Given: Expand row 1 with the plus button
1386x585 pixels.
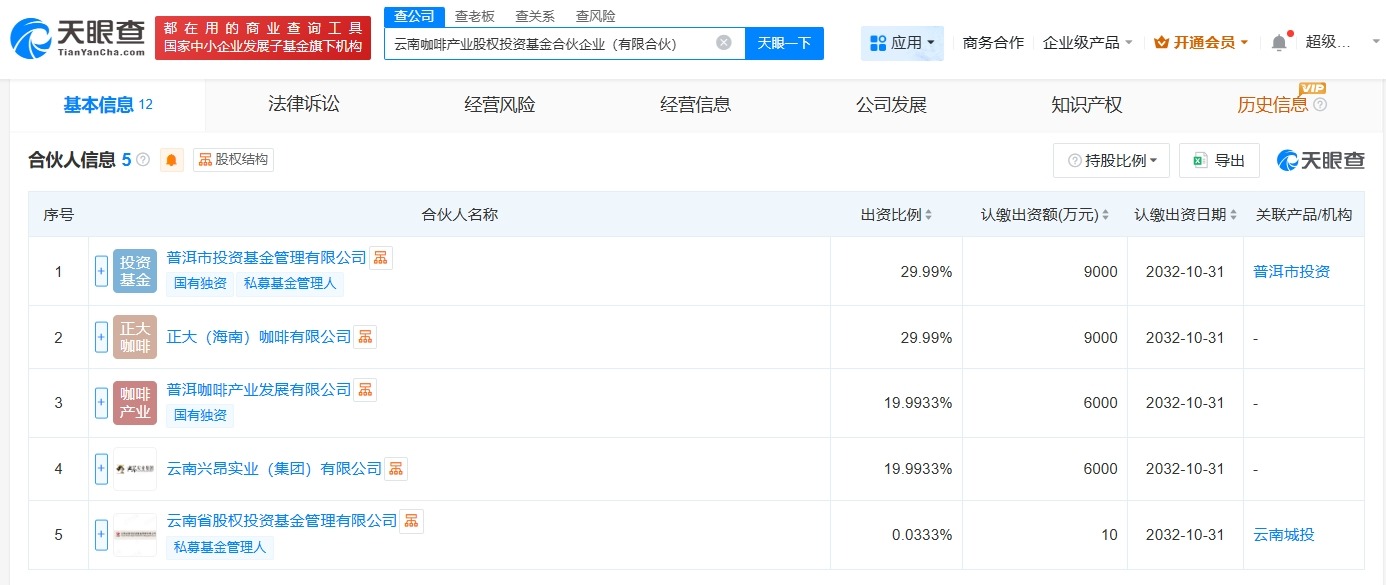Looking at the screenshot, I should click(x=101, y=271).
